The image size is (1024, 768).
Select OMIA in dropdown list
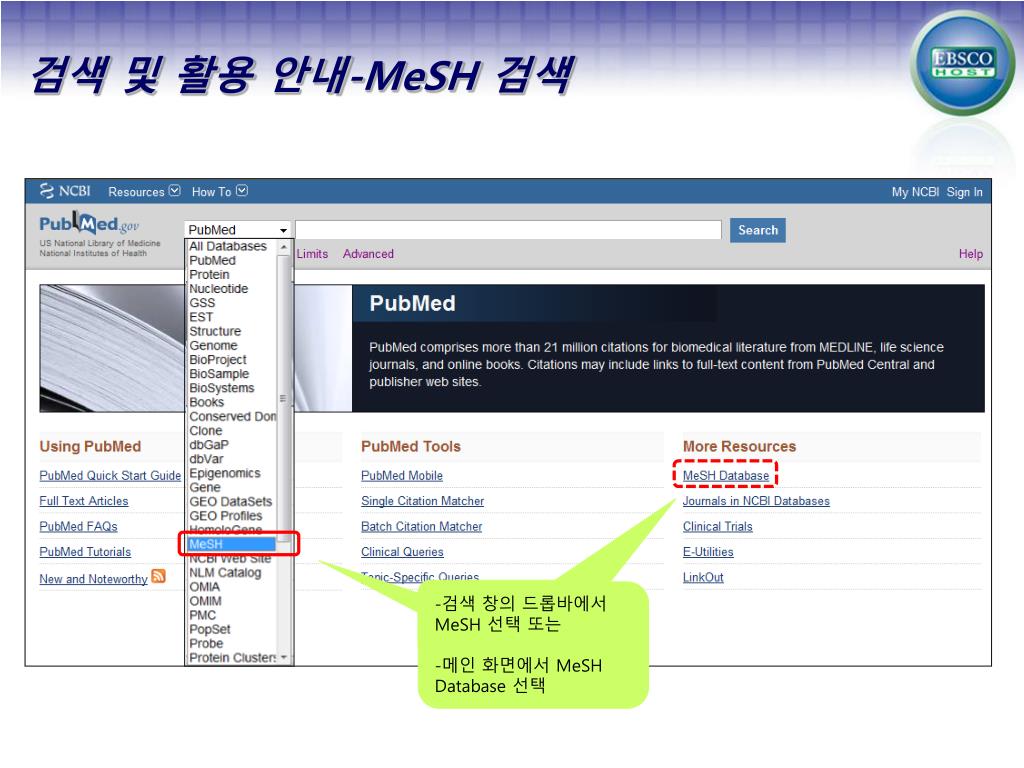pyautogui.click(x=204, y=587)
